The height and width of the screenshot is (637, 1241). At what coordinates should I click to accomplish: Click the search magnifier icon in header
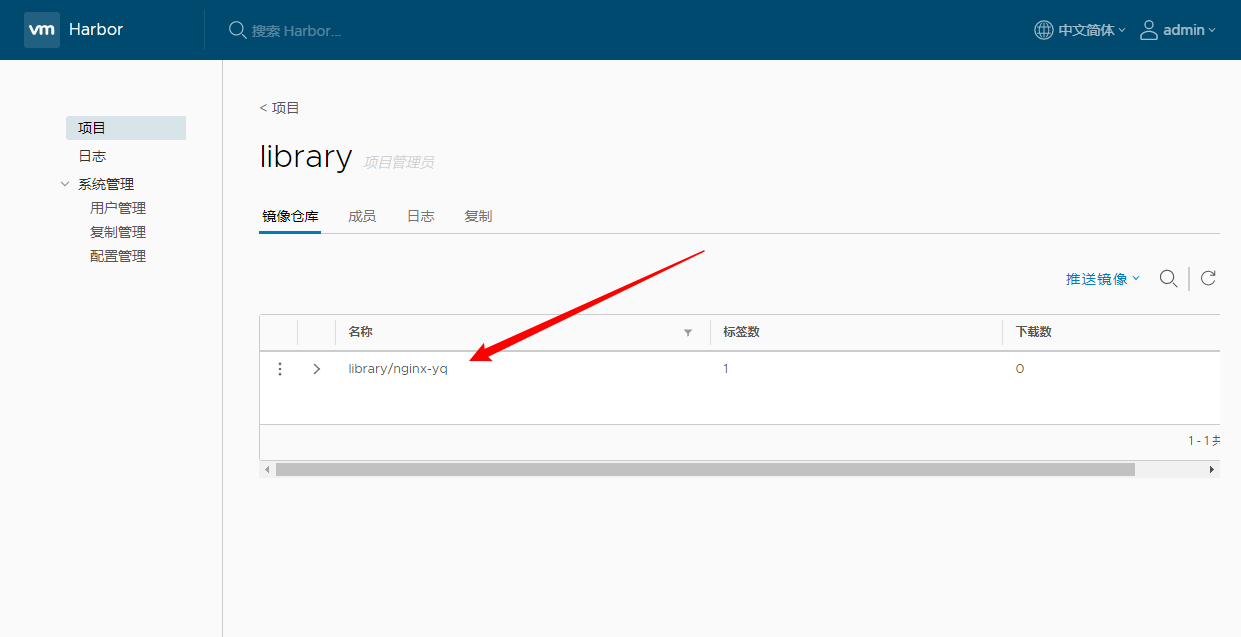[237, 30]
